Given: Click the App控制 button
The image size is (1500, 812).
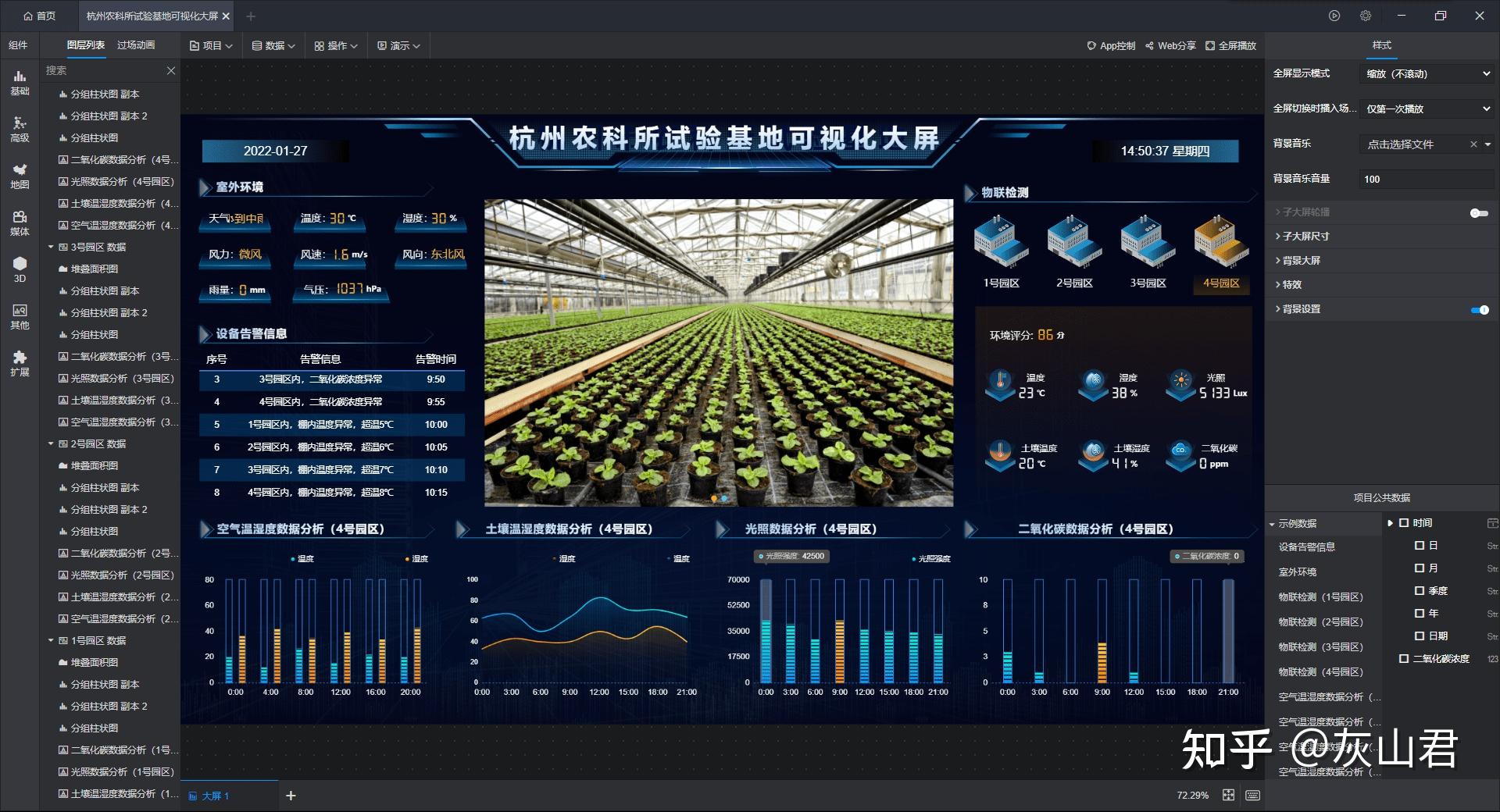Looking at the screenshot, I should 1111,46.
